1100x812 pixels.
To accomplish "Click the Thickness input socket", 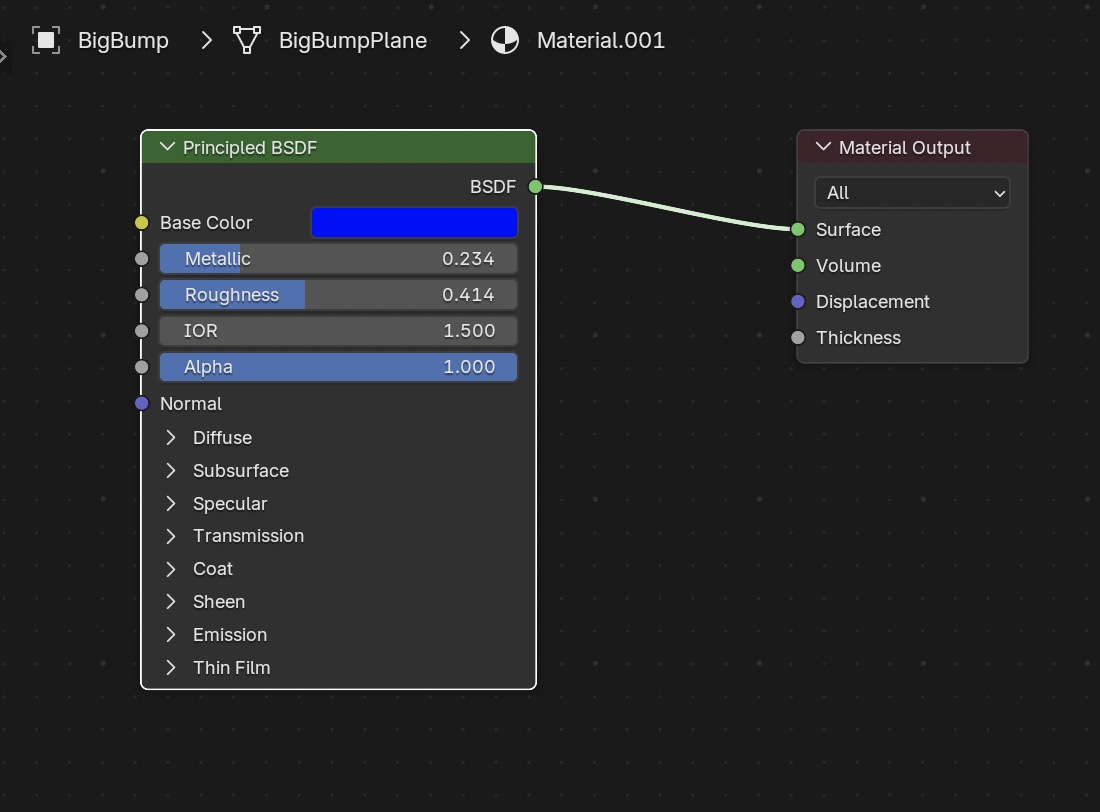I will point(798,338).
